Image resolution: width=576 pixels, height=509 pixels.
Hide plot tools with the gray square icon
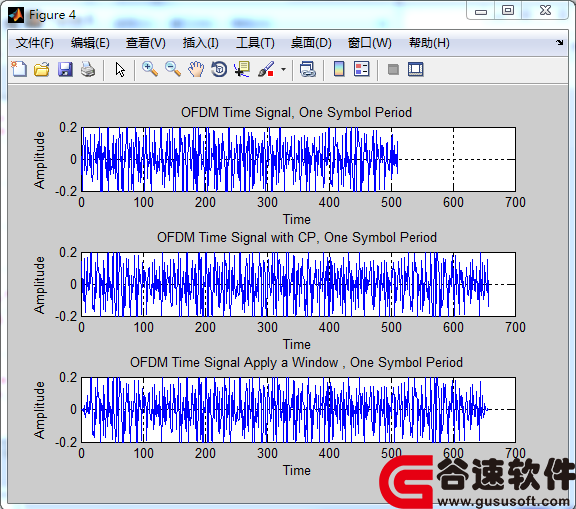[393, 69]
